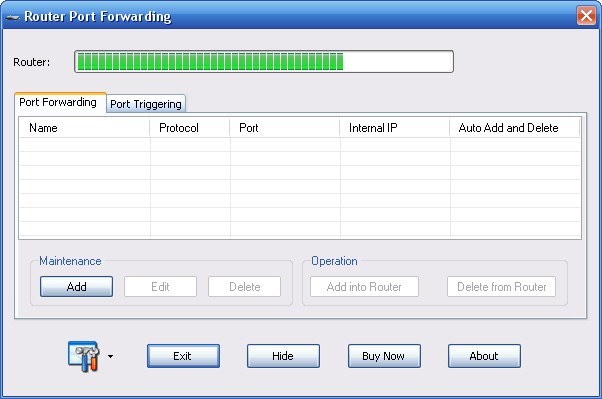Screen dimensions: 602x399
Task: Sort by the Port column header
Action: pos(284,128)
